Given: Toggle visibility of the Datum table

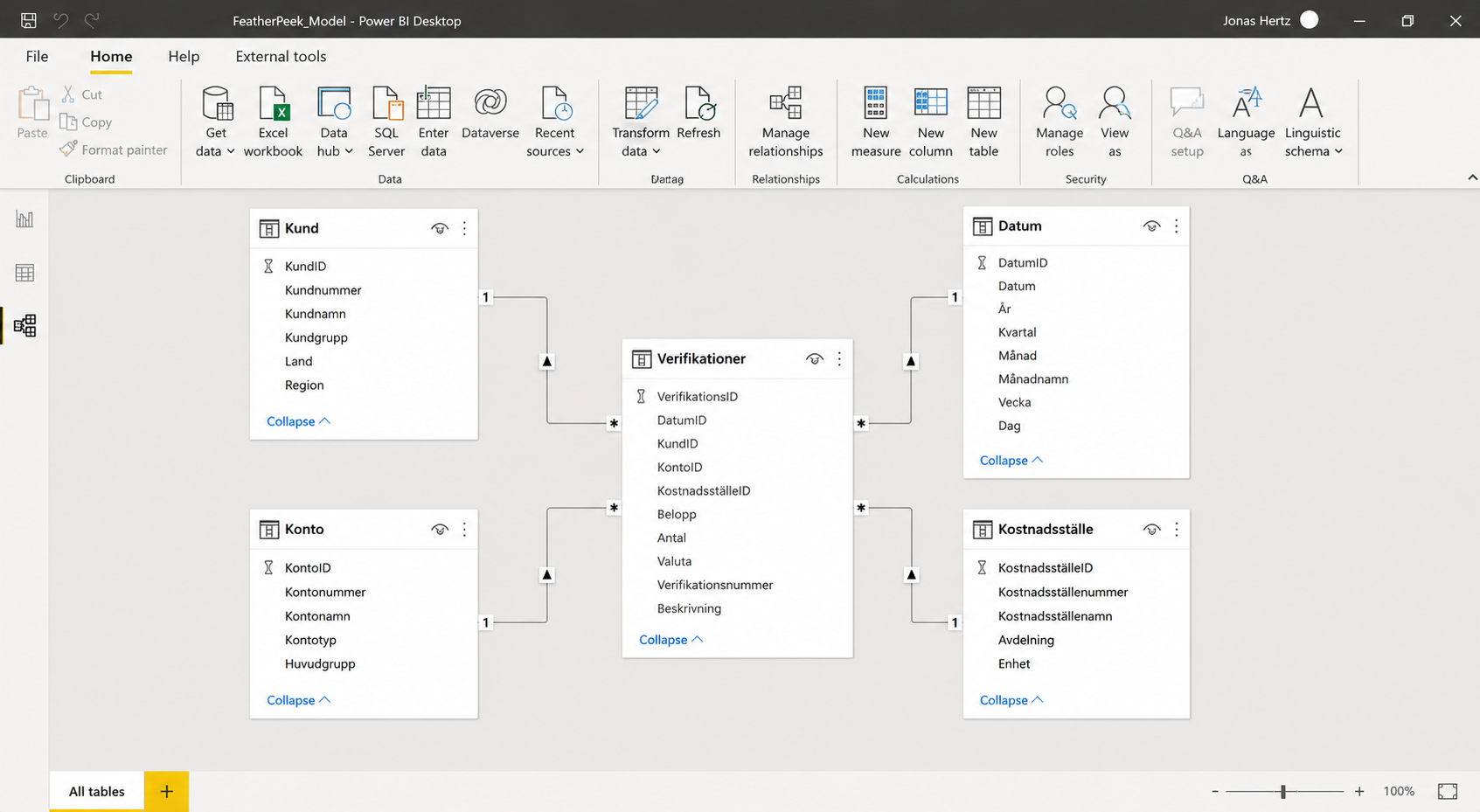Looking at the screenshot, I should tap(1152, 226).
